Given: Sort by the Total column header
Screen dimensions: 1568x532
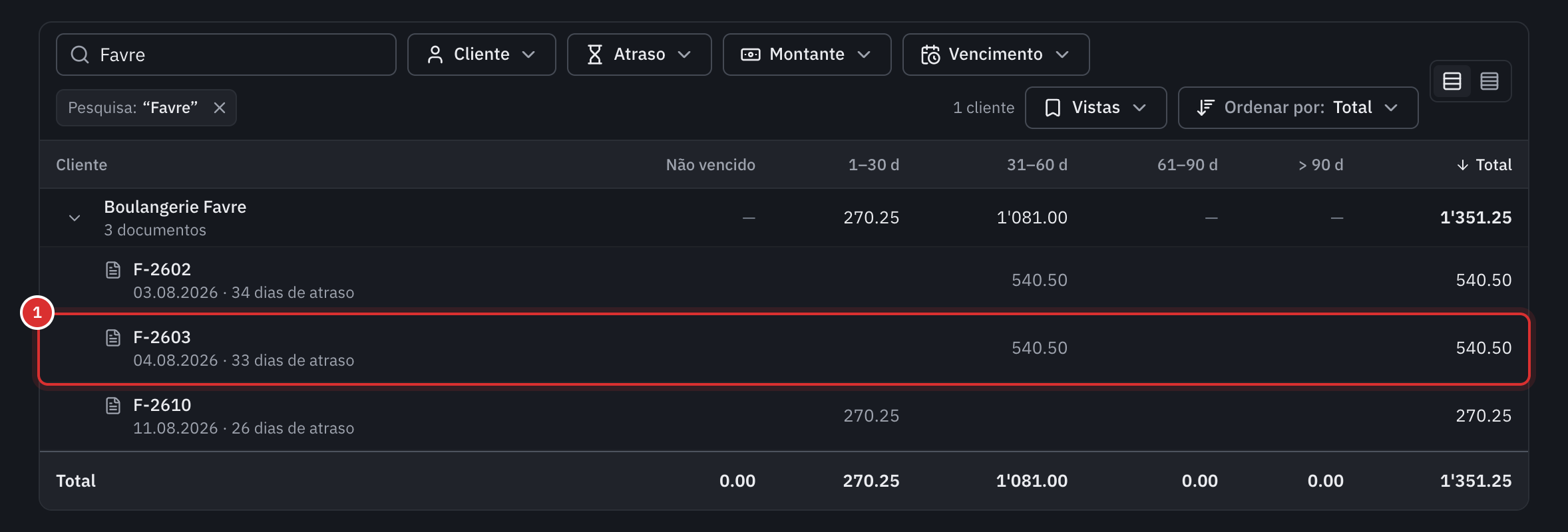Looking at the screenshot, I should tap(1484, 165).
